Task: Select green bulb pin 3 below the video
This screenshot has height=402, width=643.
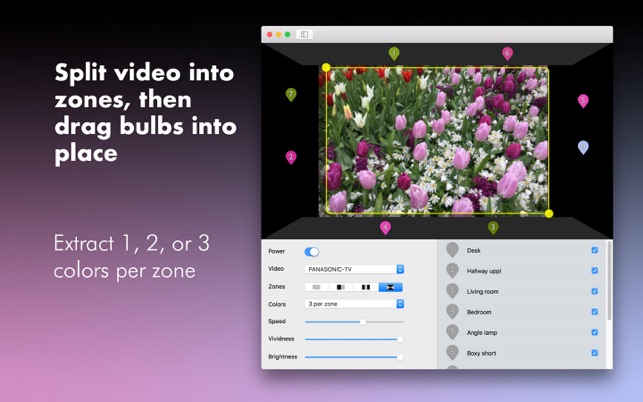Action: coord(493,228)
